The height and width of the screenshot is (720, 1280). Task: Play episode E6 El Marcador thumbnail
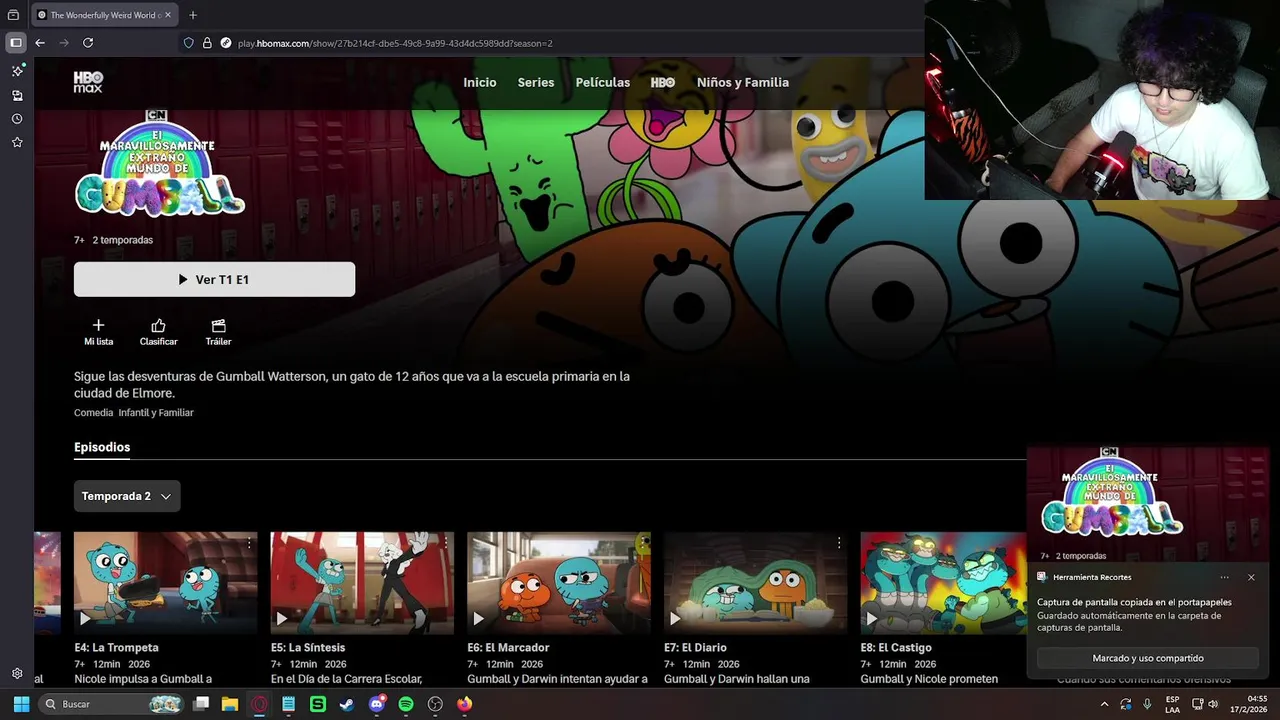click(x=559, y=583)
